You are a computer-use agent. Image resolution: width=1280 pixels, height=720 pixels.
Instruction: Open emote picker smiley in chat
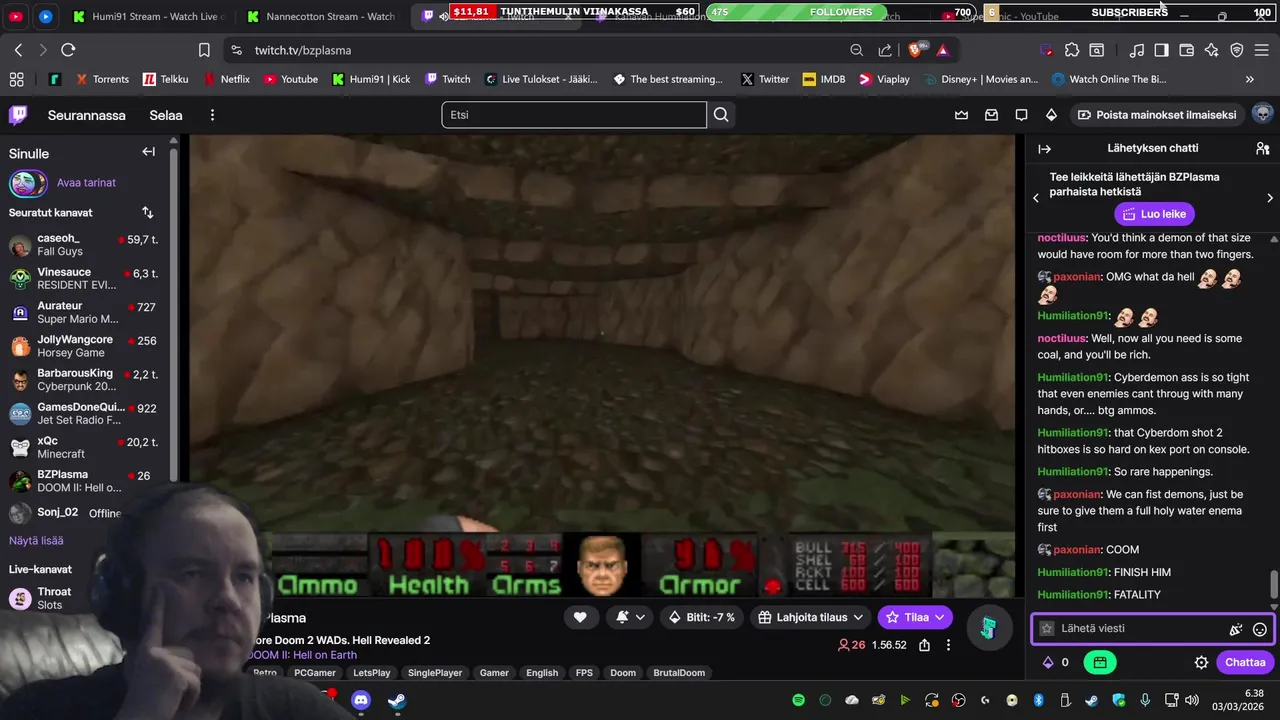(x=1259, y=629)
